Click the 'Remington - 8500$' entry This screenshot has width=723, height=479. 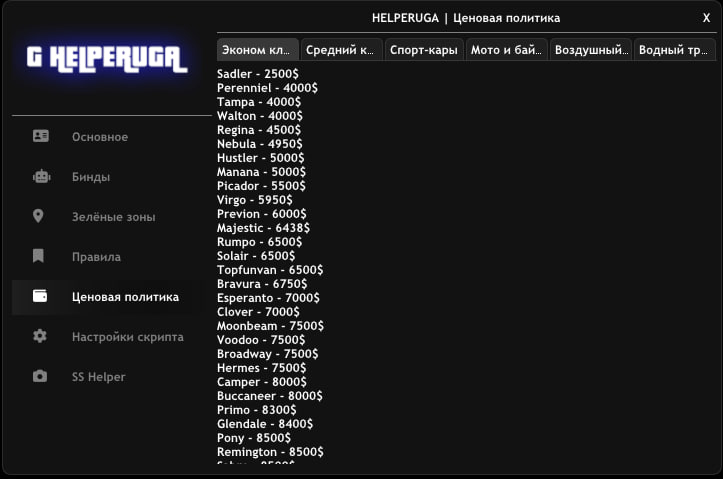point(270,452)
